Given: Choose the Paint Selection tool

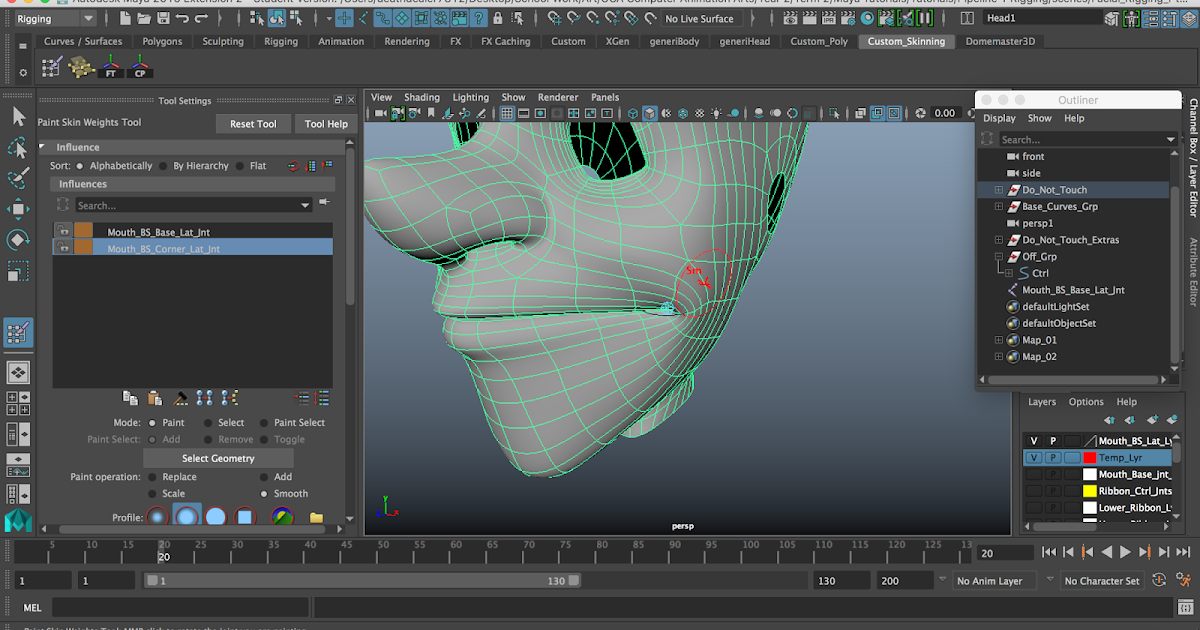Looking at the screenshot, I should [18, 177].
